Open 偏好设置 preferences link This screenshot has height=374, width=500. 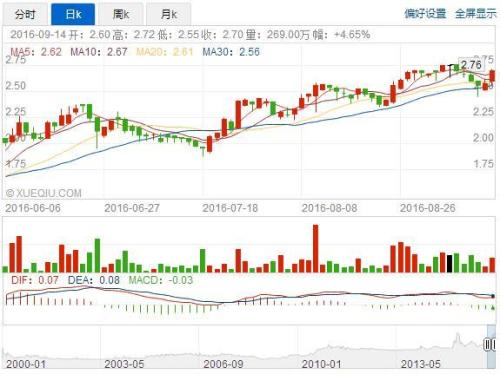point(425,14)
